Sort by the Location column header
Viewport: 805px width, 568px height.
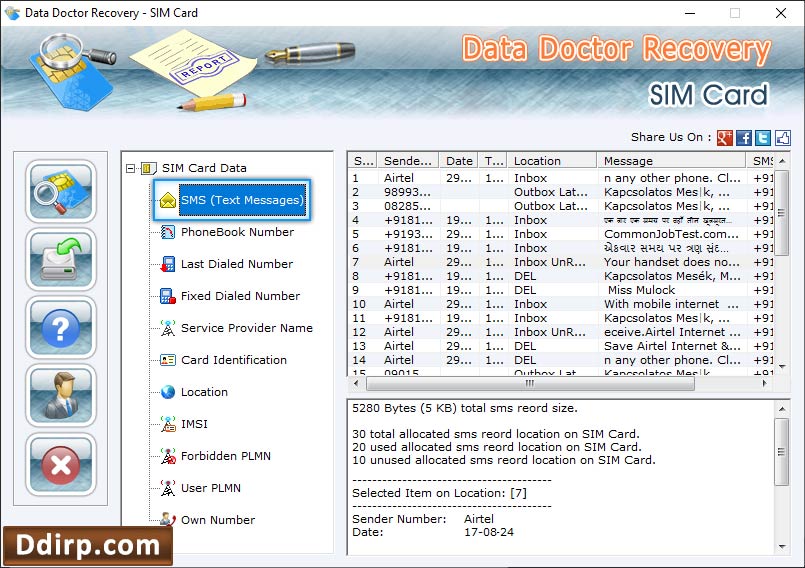[552, 161]
